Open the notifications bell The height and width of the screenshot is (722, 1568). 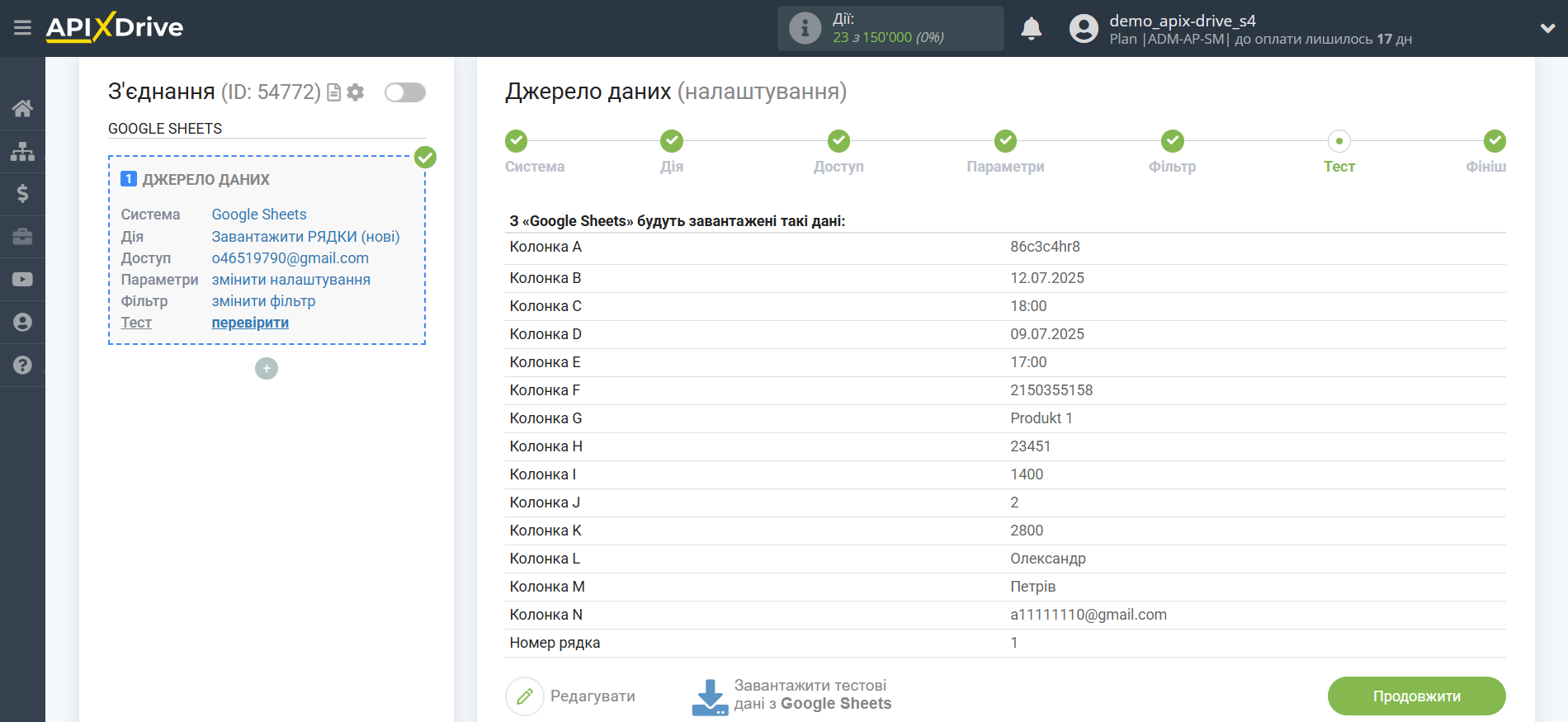click(x=1031, y=29)
